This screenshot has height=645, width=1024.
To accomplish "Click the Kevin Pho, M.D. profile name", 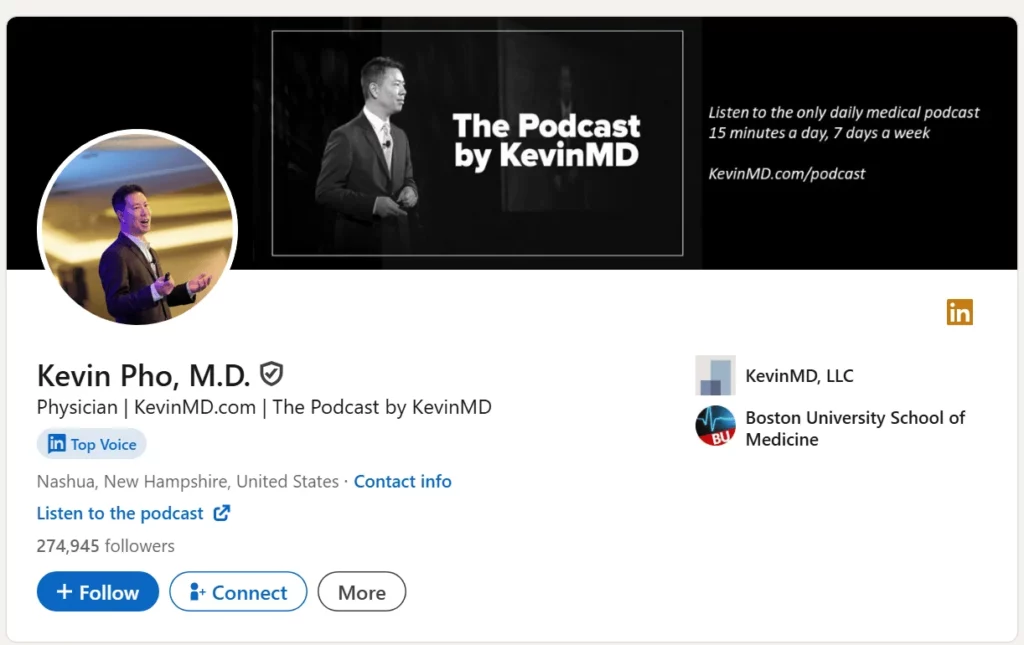I will (143, 375).
